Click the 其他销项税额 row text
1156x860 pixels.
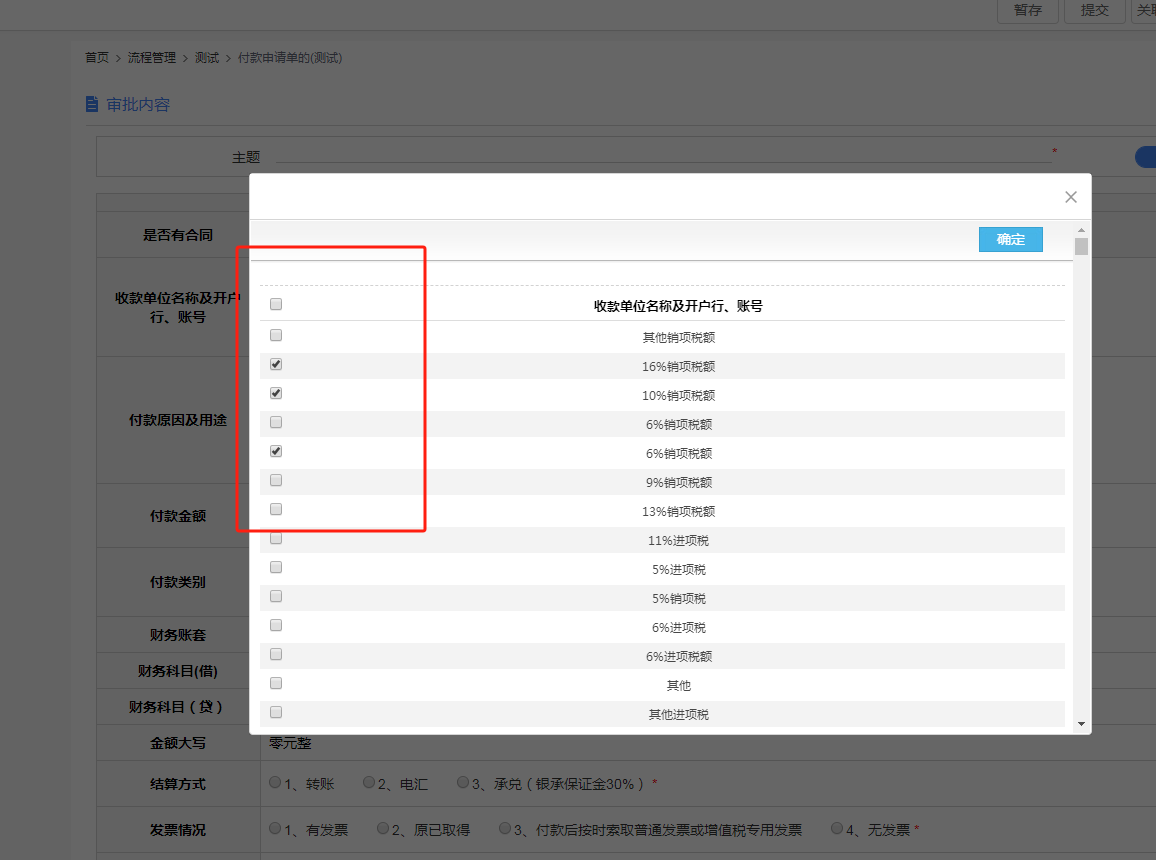678,338
